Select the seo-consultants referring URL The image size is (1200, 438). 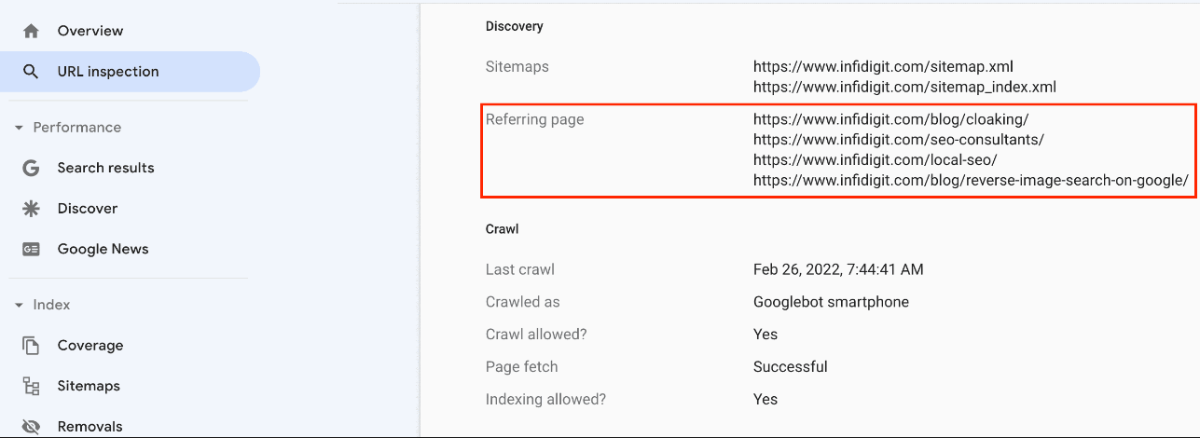click(x=898, y=140)
